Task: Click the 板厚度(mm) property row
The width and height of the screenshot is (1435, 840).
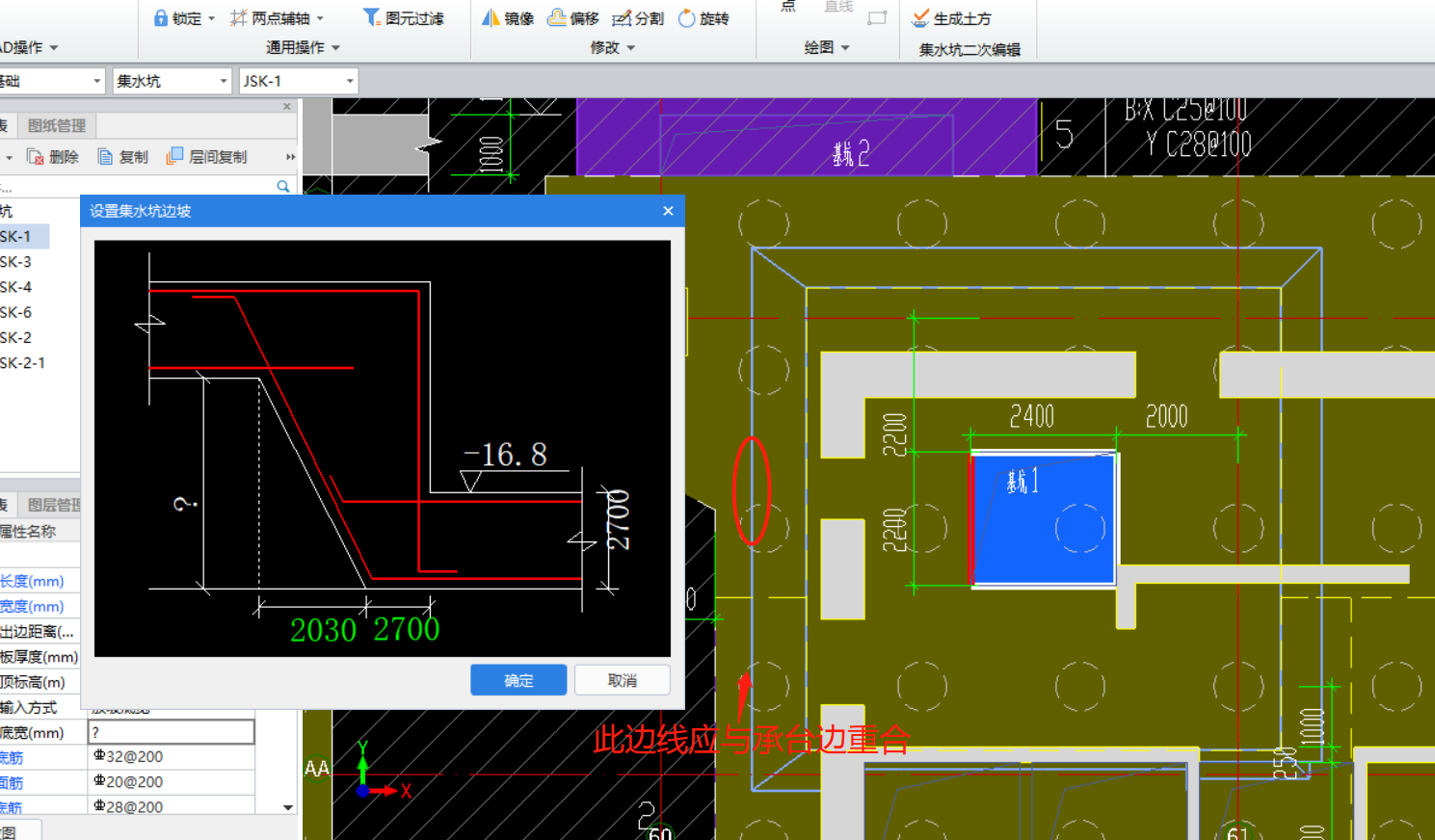Action: point(40,657)
